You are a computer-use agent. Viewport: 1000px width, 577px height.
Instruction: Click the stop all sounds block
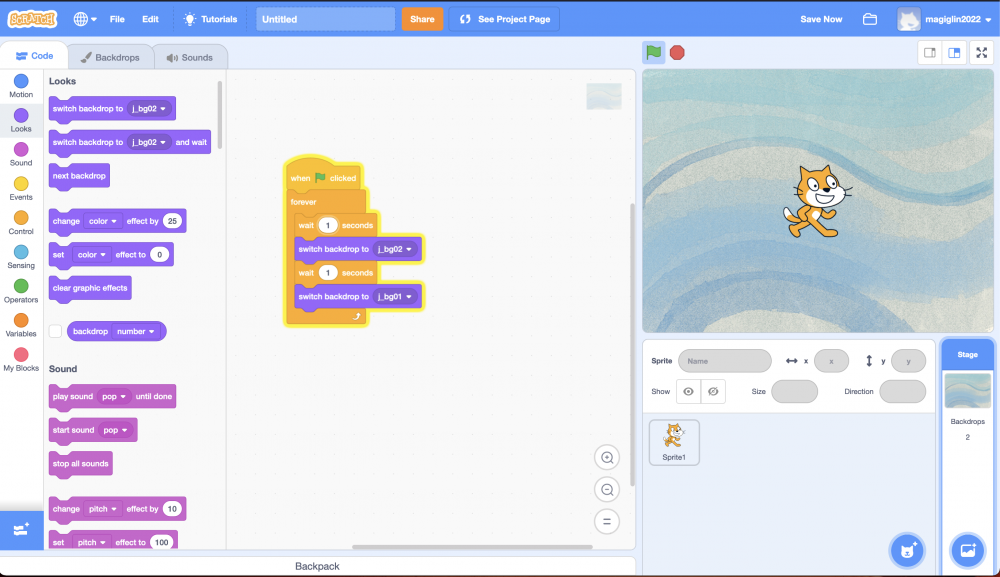80,464
